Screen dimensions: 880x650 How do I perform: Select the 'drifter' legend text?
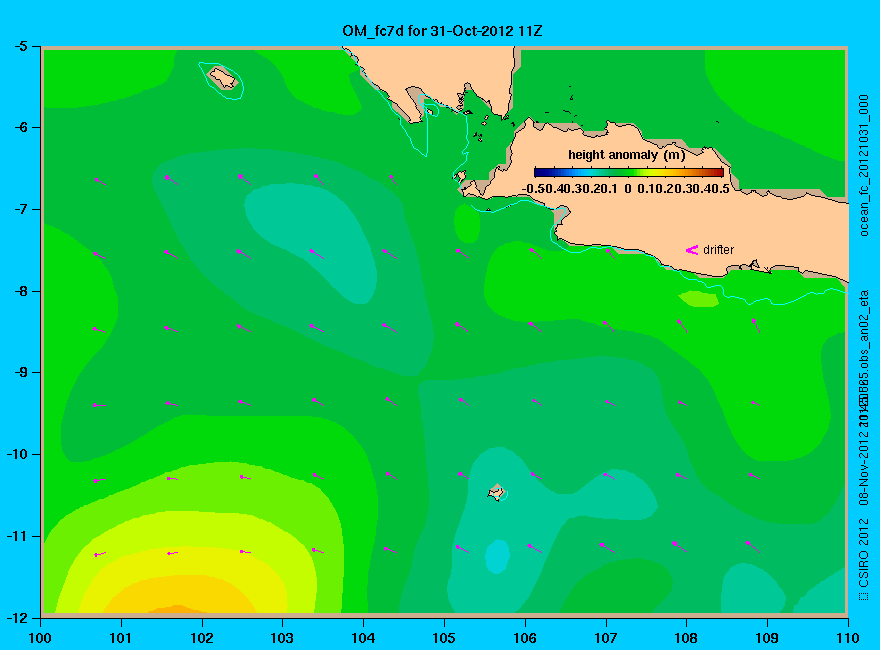click(x=718, y=250)
